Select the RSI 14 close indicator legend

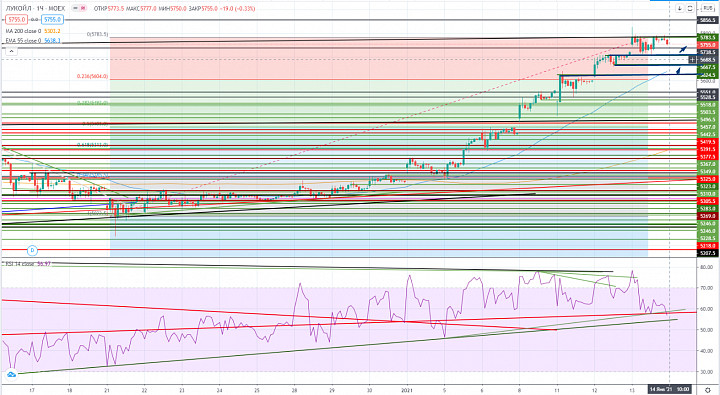[28, 264]
